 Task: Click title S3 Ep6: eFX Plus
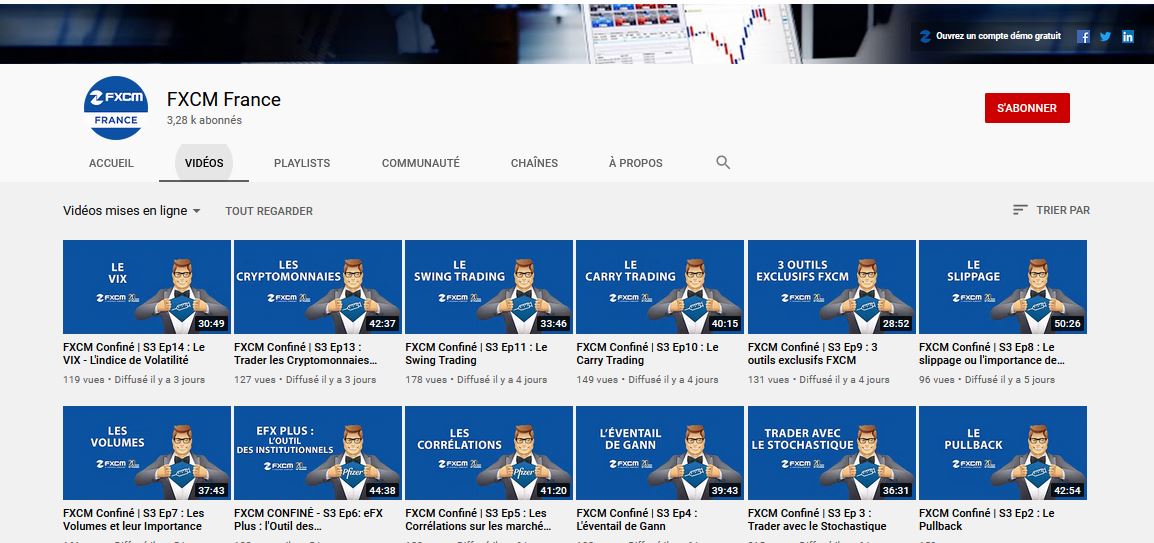[x=308, y=519]
